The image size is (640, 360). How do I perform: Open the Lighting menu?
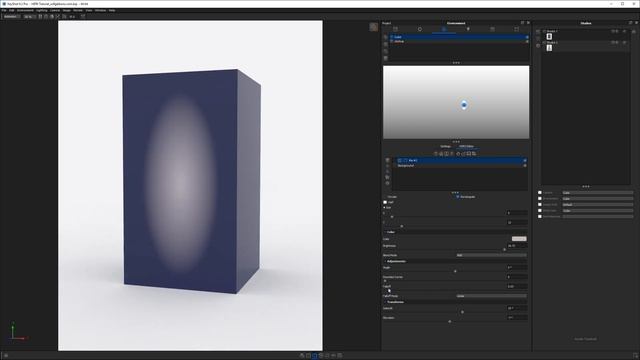point(42,10)
